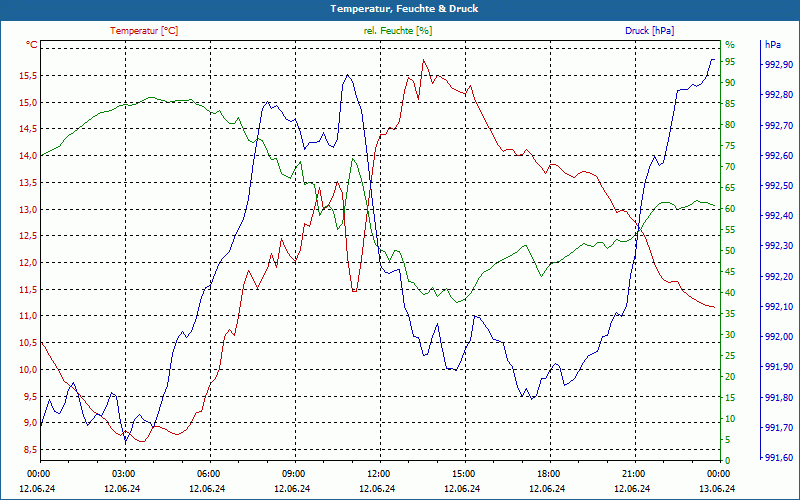Click the 10,5 tick on temperature axis
The width and height of the screenshot is (800, 500).
pos(28,342)
